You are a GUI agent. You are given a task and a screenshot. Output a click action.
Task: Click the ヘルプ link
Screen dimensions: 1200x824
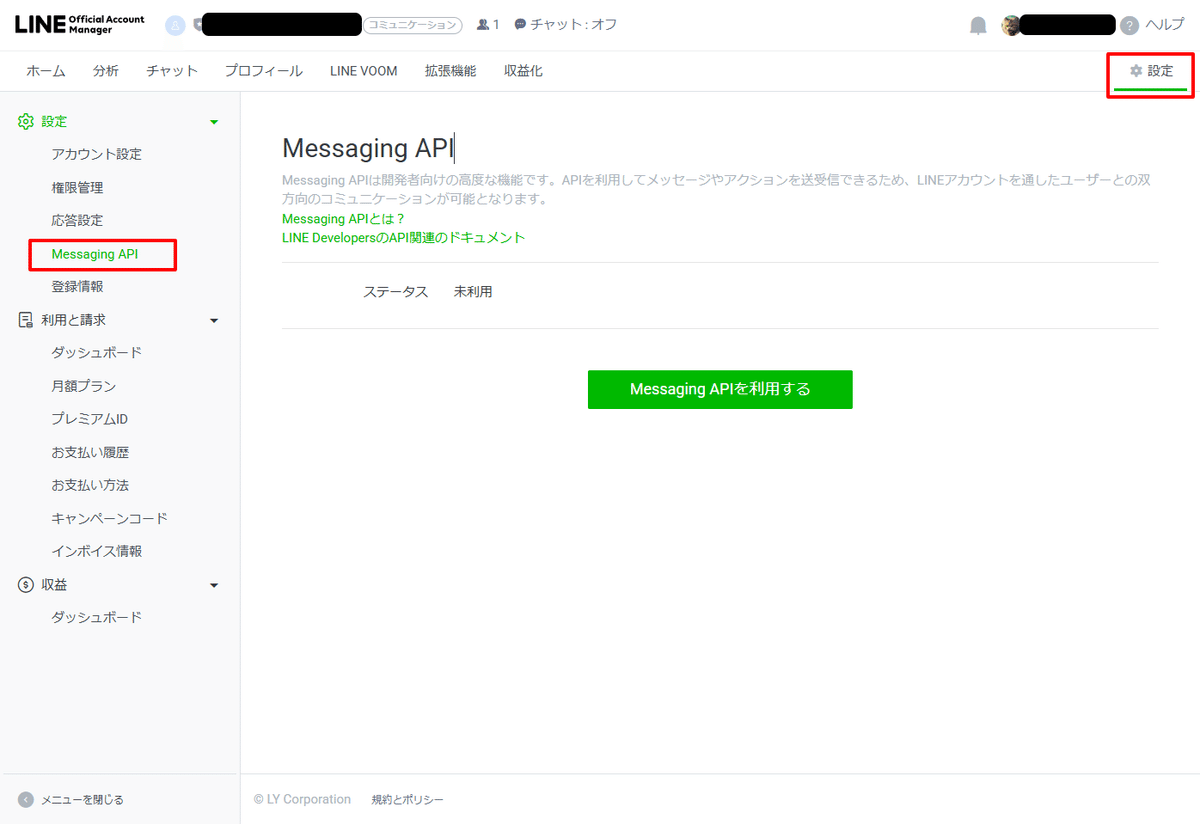click(x=1164, y=25)
